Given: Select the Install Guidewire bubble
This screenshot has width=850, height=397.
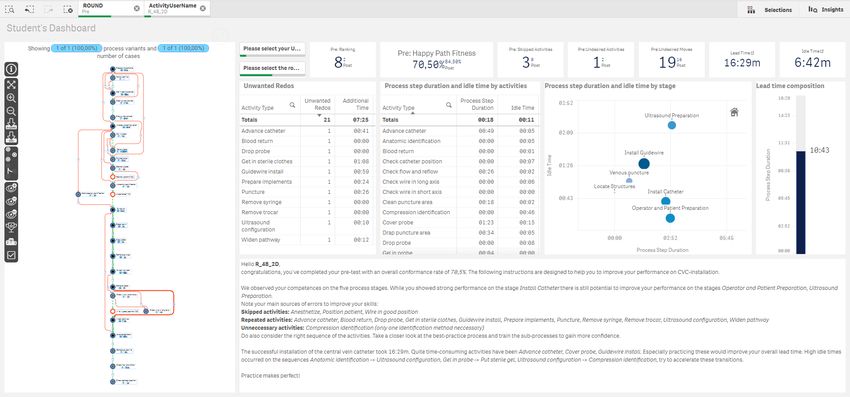Looking at the screenshot, I should tap(644, 163).
